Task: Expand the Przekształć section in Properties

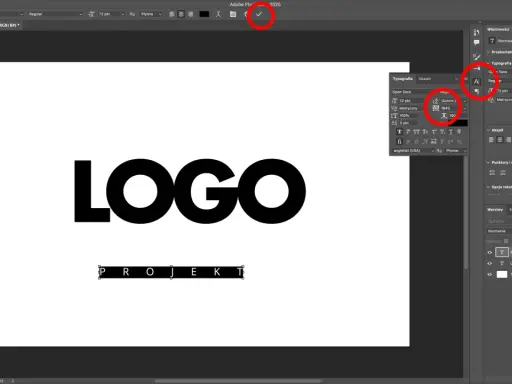Action: (x=488, y=52)
